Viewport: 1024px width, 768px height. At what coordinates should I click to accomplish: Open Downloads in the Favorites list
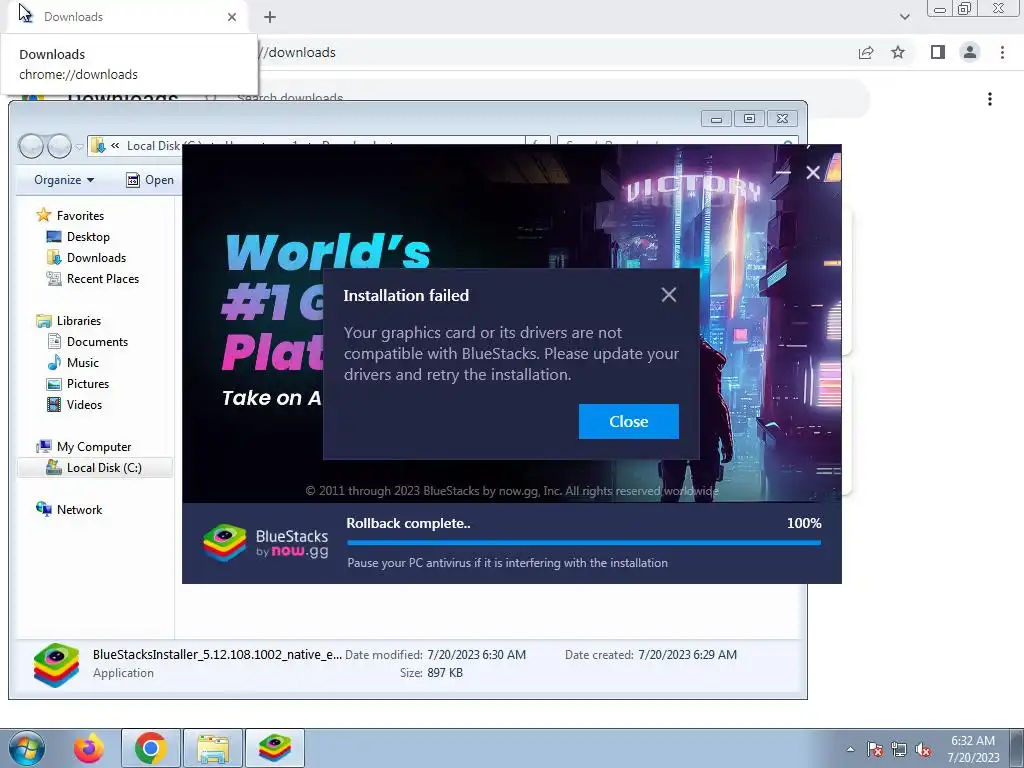[96, 257]
